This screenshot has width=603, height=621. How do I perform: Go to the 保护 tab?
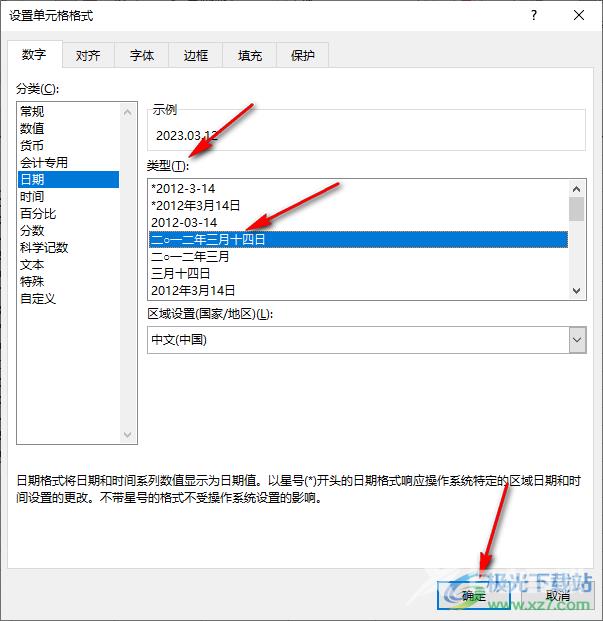pyautogui.click(x=302, y=55)
